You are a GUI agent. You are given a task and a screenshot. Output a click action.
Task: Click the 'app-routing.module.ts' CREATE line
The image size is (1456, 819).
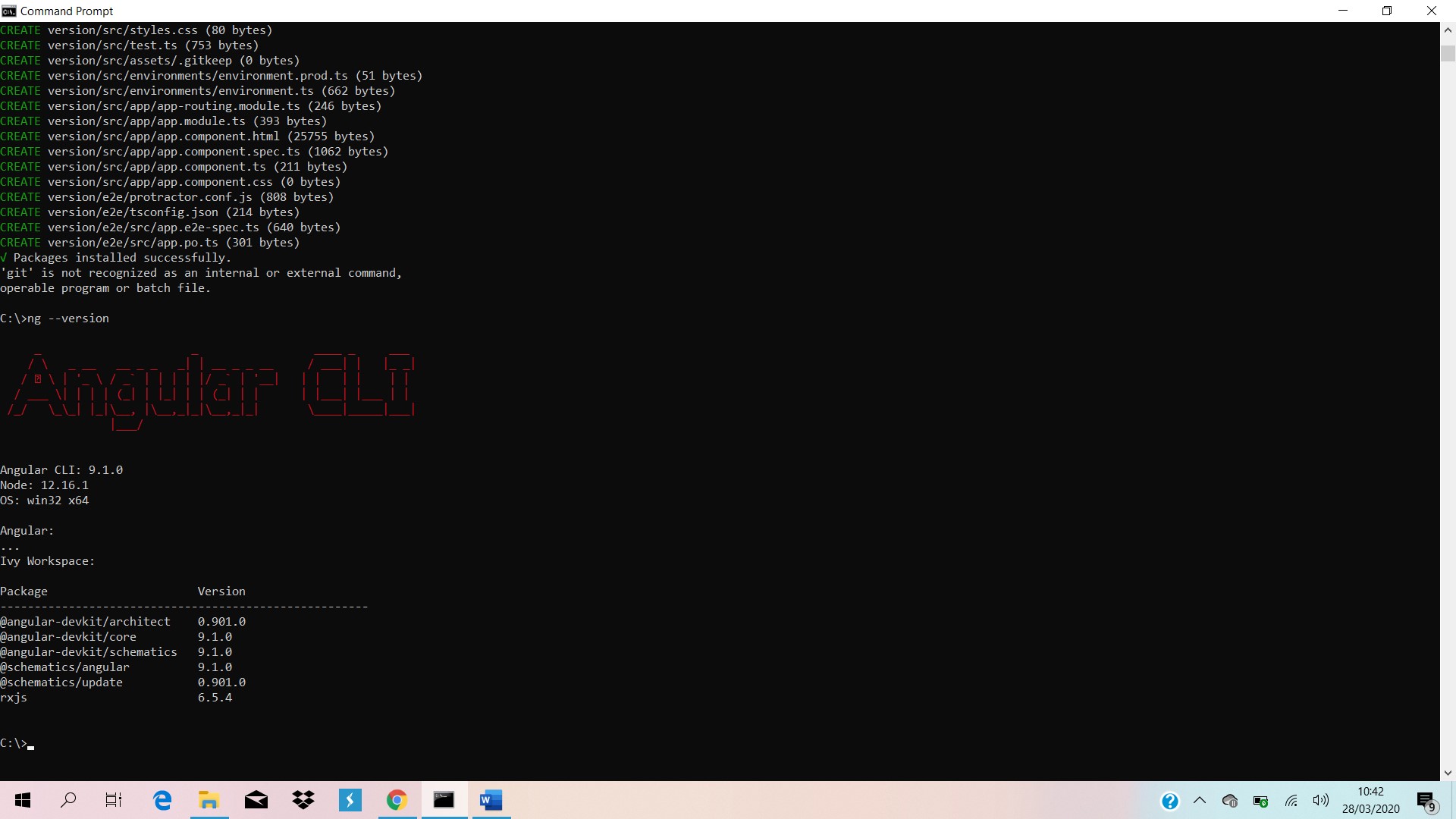tap(191, 106)
